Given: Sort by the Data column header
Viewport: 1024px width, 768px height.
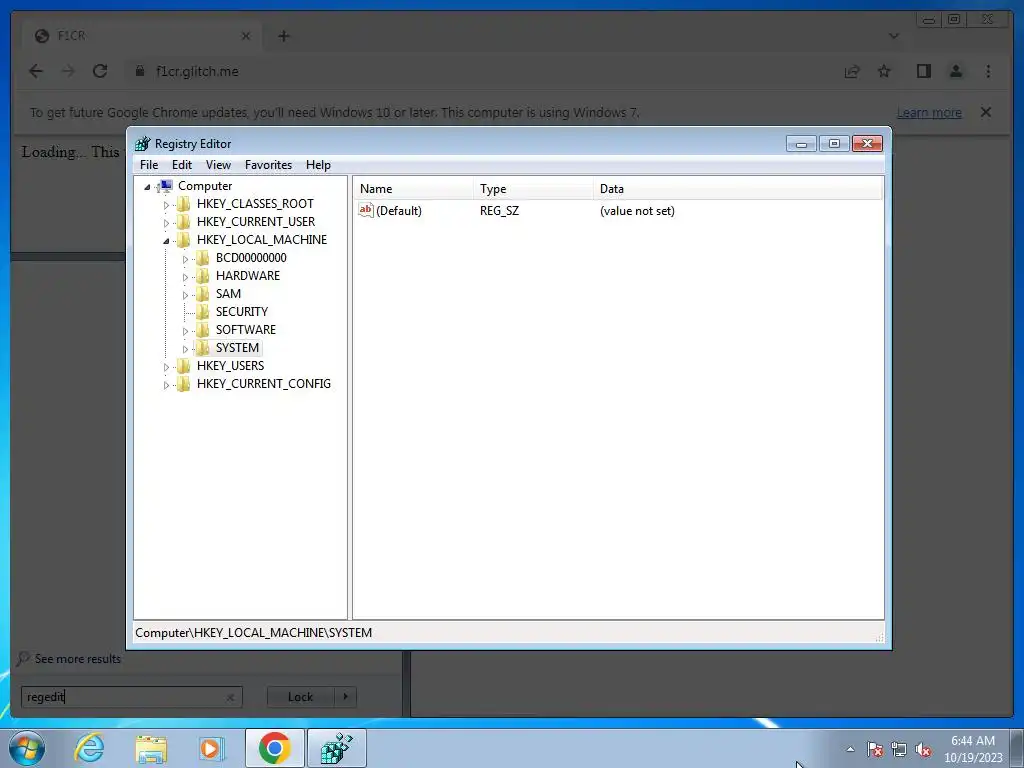Looking at the screenshot, I should click(x=738, y=189).
